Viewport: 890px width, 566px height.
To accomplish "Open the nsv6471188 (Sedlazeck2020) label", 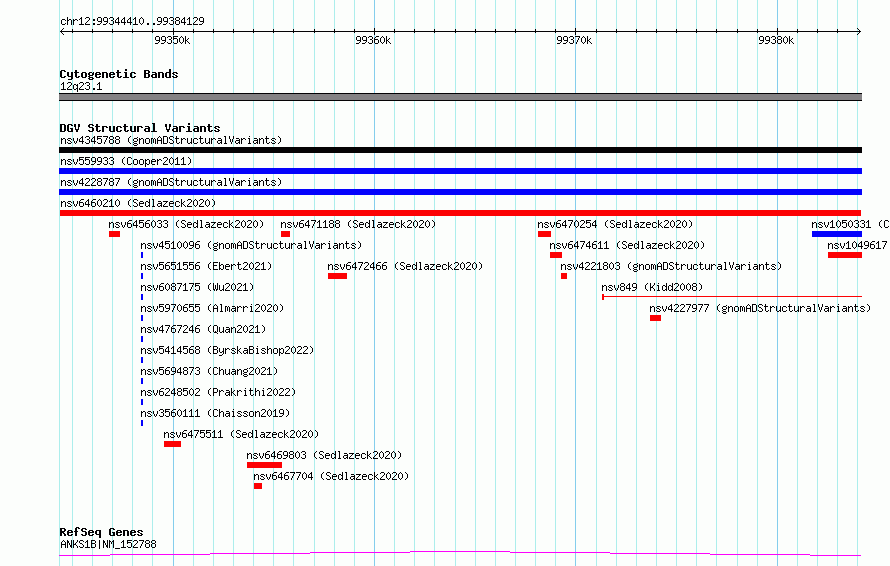I will click(358, 224).
